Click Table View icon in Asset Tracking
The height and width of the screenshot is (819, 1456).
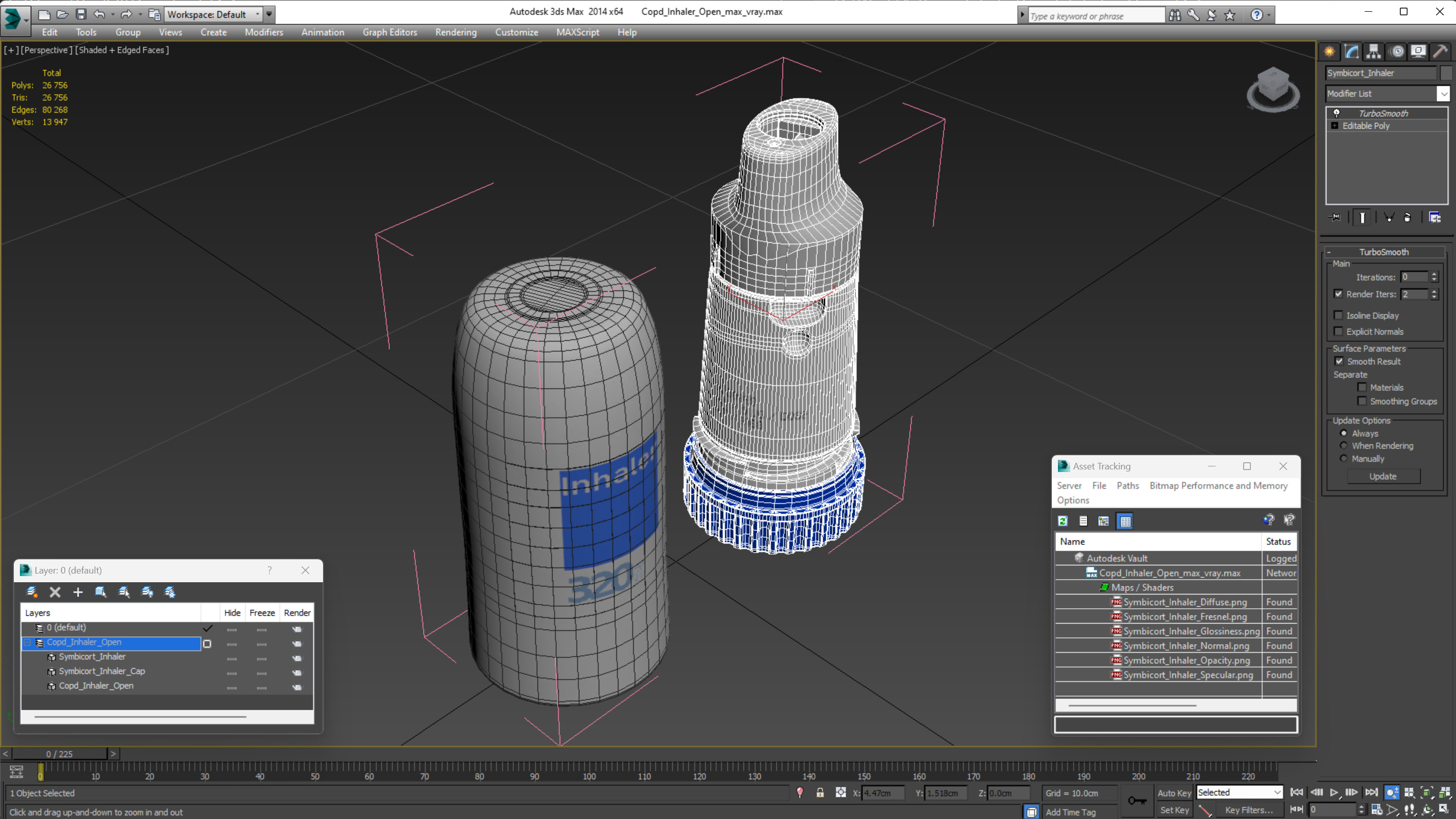coord(1125,521)
